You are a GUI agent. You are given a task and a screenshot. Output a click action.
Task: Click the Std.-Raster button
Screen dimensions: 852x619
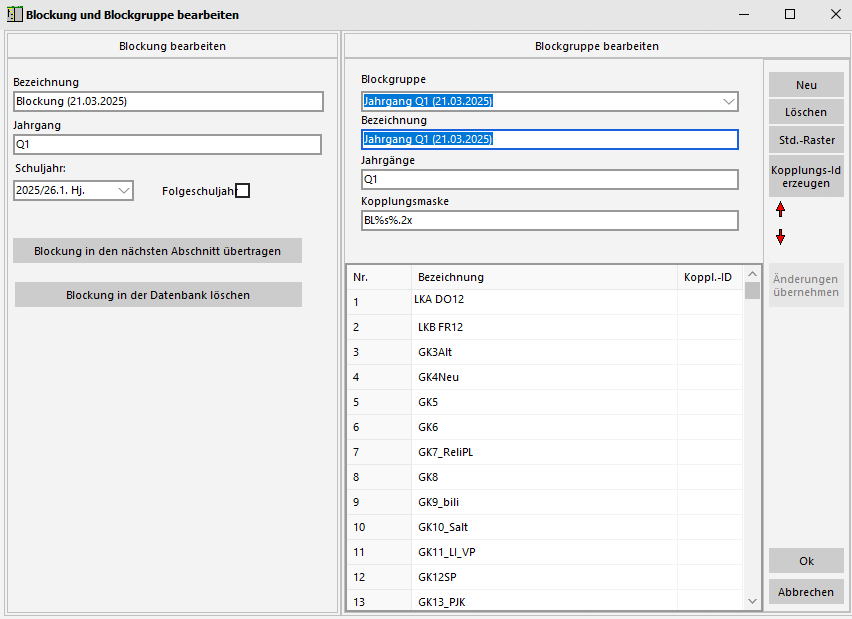pos(806,140)
